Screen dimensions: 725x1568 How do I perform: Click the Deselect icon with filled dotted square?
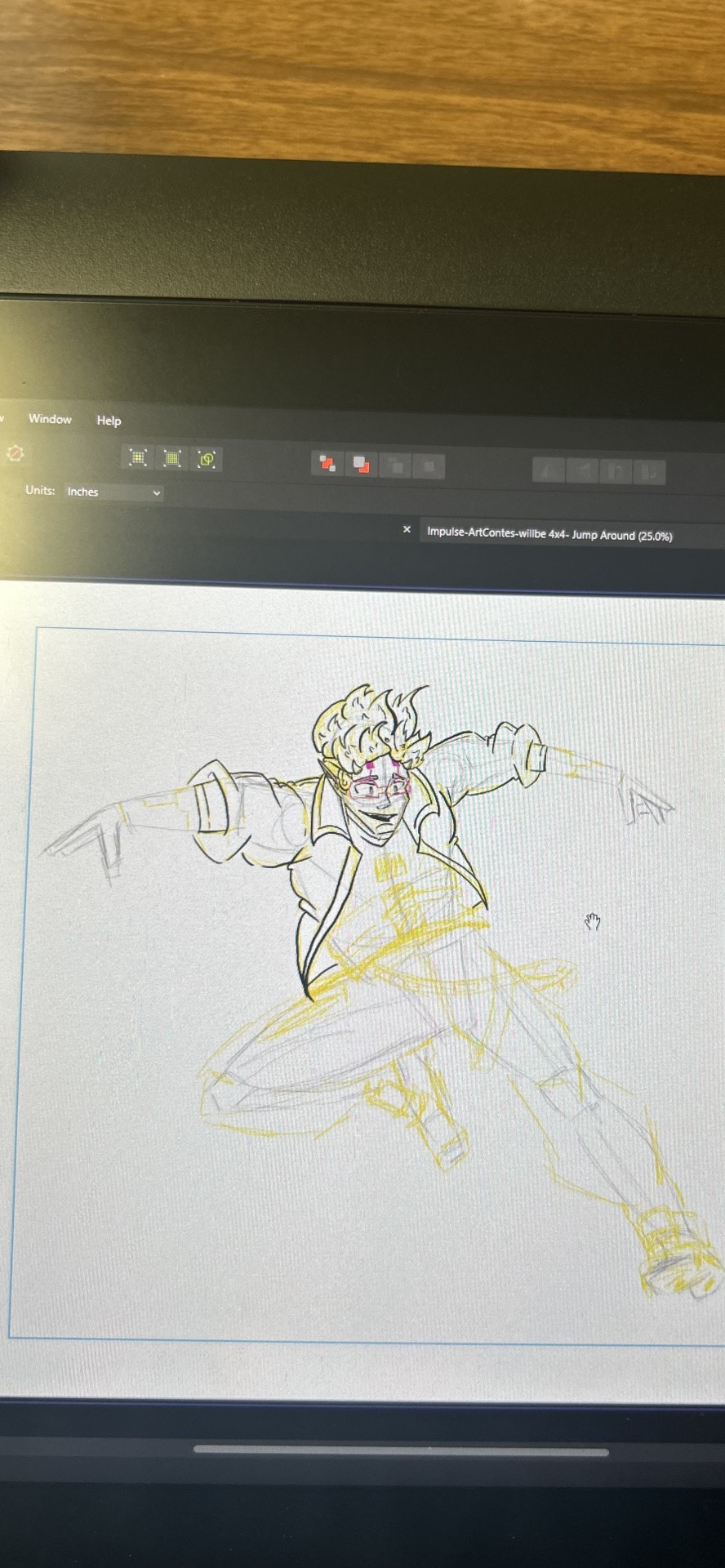172,458
